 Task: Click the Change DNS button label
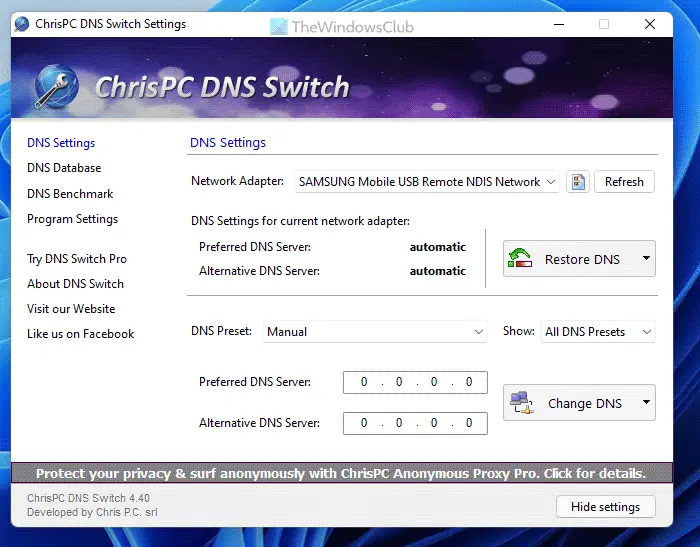click(x=585, y=404)
